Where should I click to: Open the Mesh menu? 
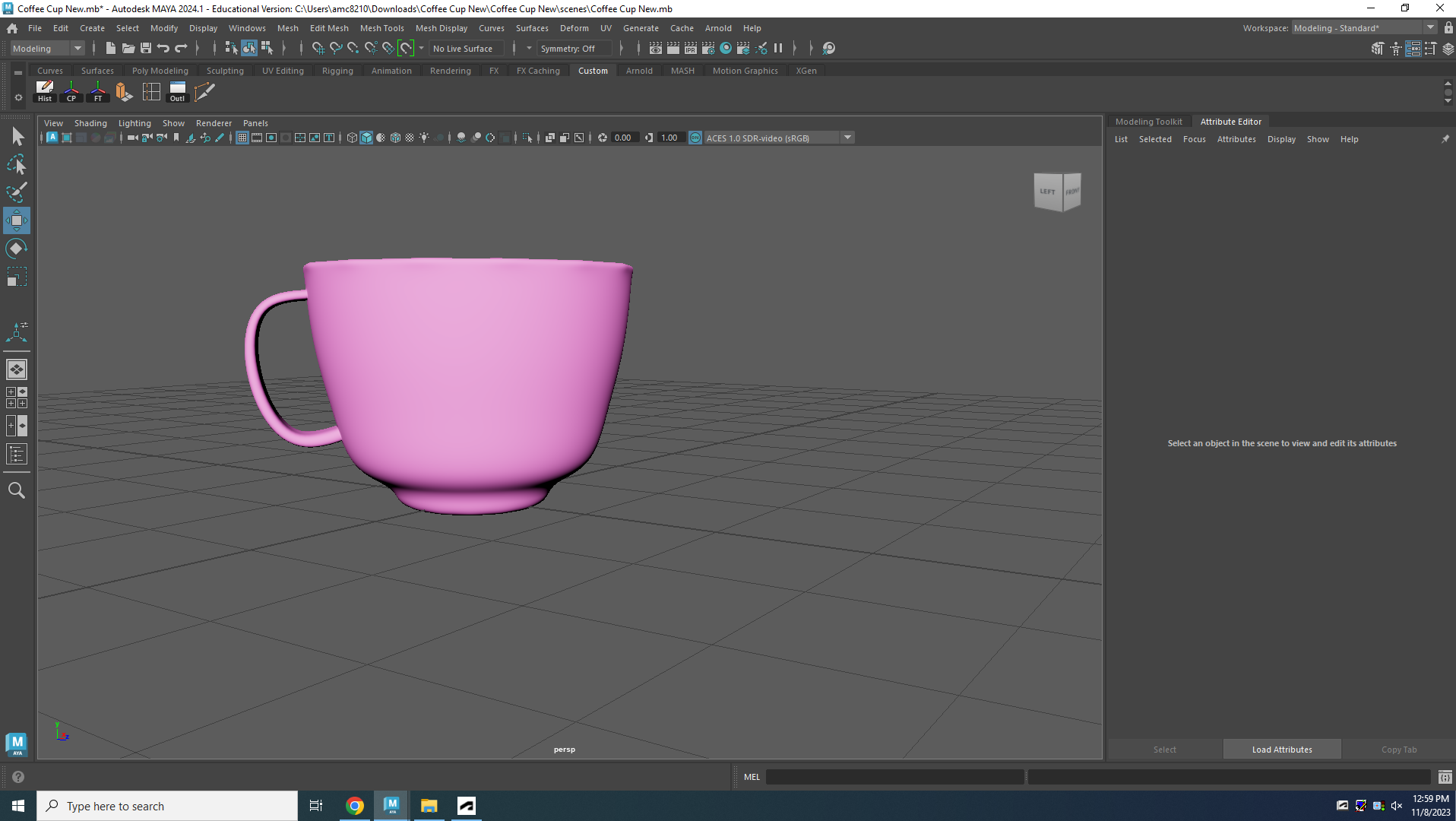288,28
